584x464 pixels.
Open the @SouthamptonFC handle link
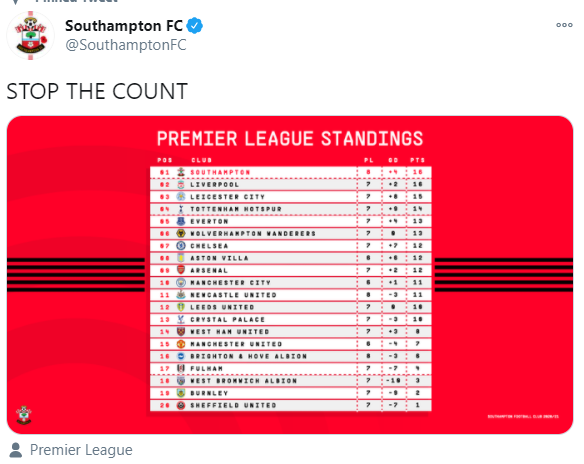click(126, 45)
